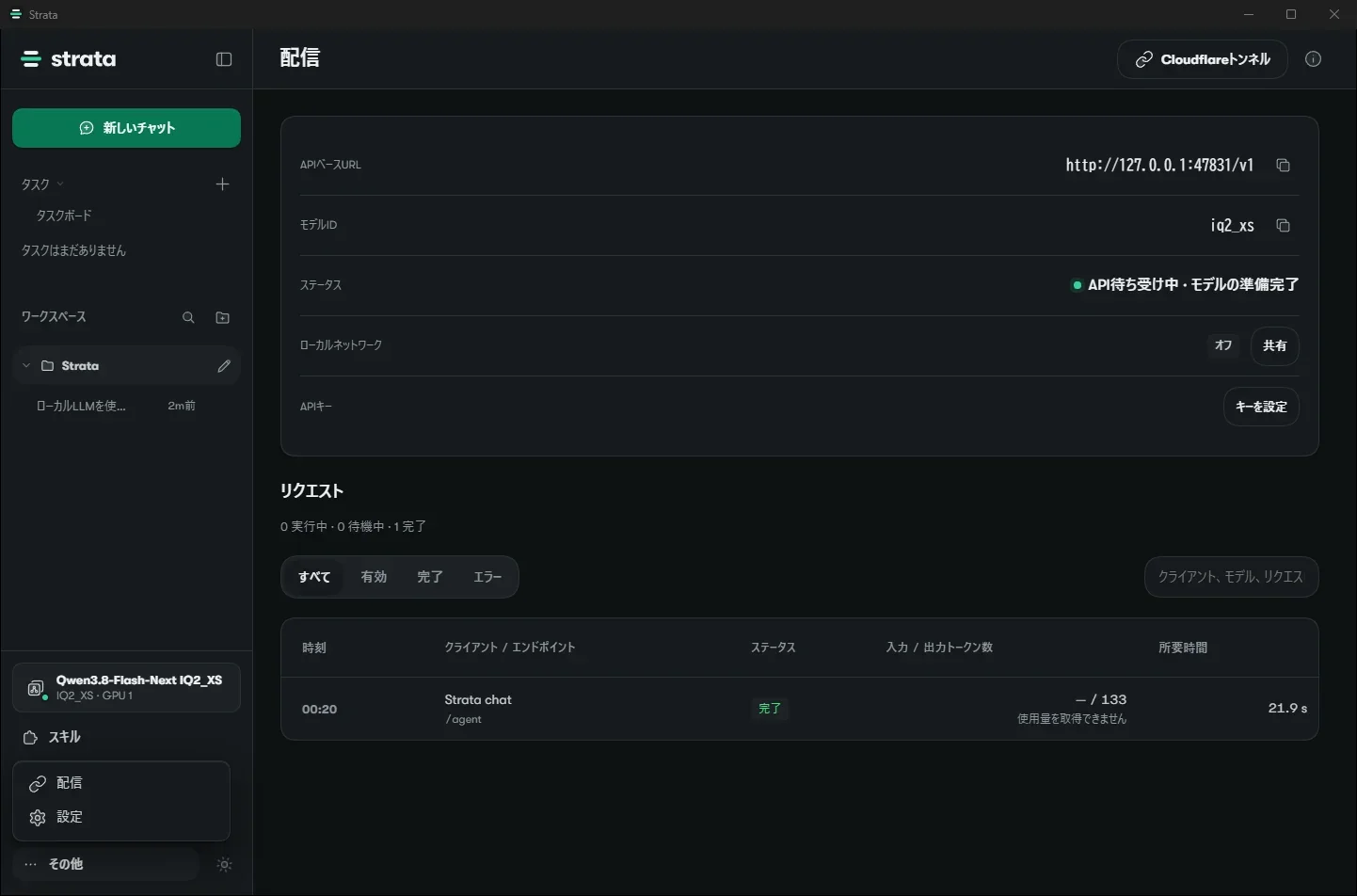Select the すべて request filter tab
This screenshot has height=896, width=1357.
314,577
